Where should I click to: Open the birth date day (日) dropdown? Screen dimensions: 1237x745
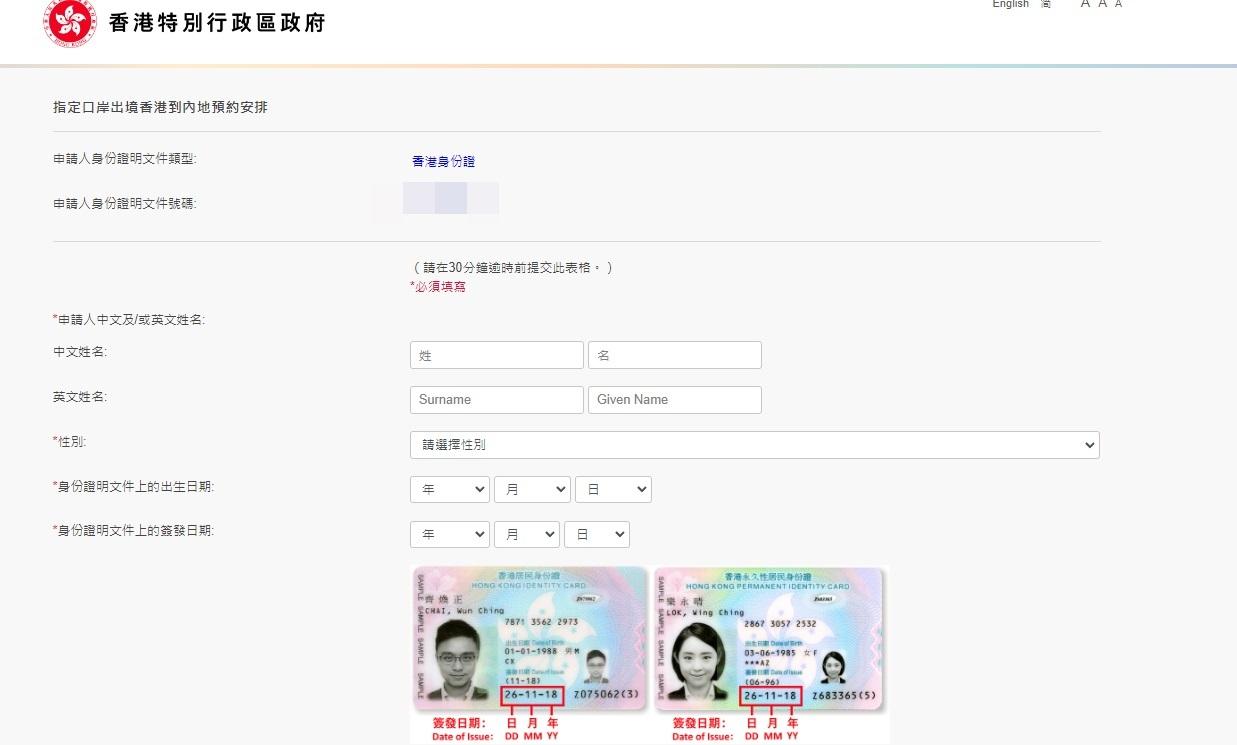(x=613, y=489)
